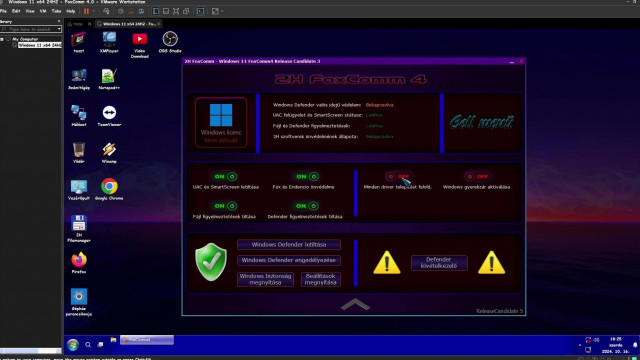
Task: Select the Számítógép computer desktop icon
Action: [79, 79]
